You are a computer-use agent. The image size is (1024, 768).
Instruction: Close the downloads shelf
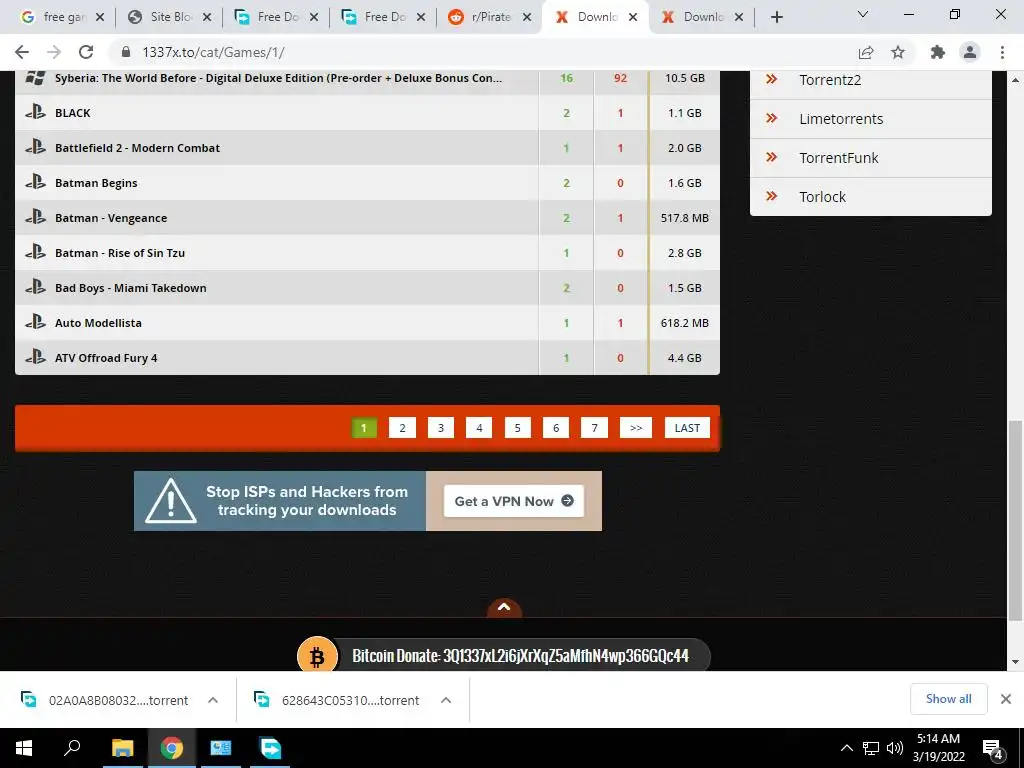(x=1006, y=699)
